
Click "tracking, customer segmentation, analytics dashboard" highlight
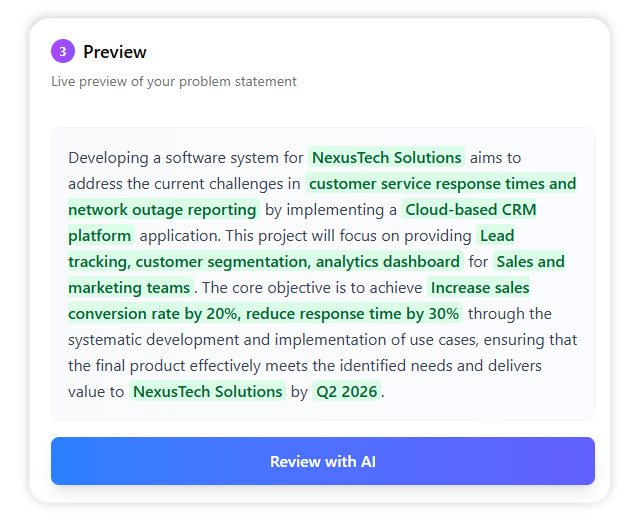coord(264,261)
